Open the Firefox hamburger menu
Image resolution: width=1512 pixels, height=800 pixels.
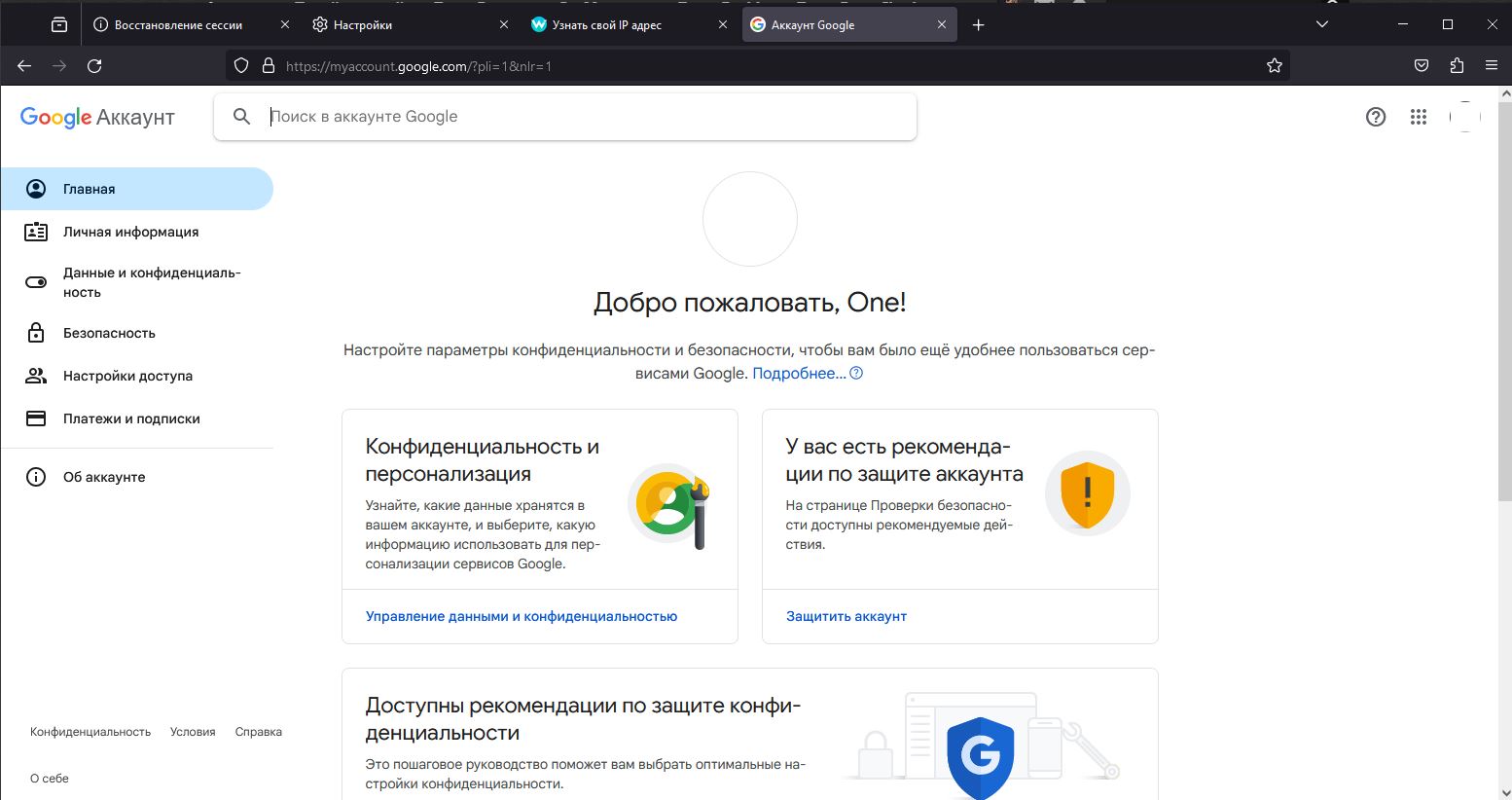coord(1492,66)
